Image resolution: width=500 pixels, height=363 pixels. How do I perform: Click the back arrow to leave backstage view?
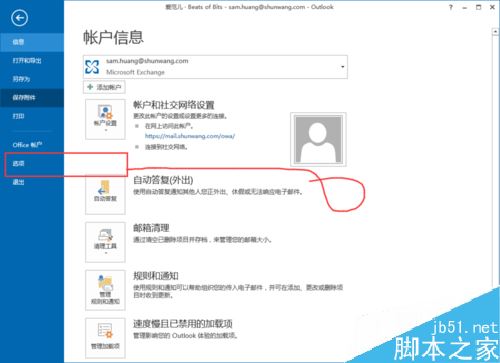tap(19, 18)
